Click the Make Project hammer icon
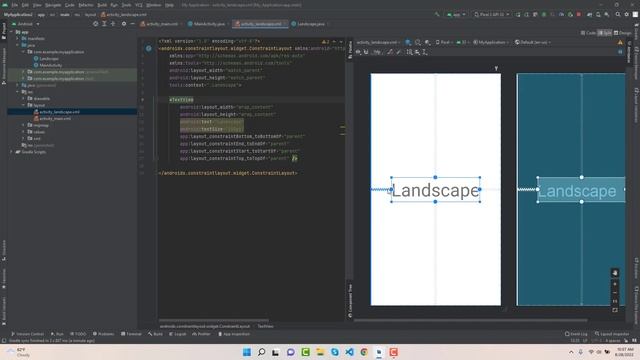 437,14
